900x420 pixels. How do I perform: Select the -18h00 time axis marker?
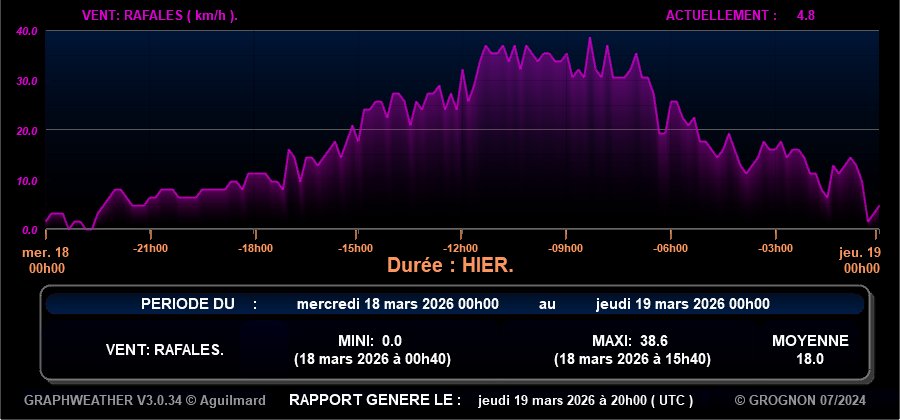click(254, 248)
